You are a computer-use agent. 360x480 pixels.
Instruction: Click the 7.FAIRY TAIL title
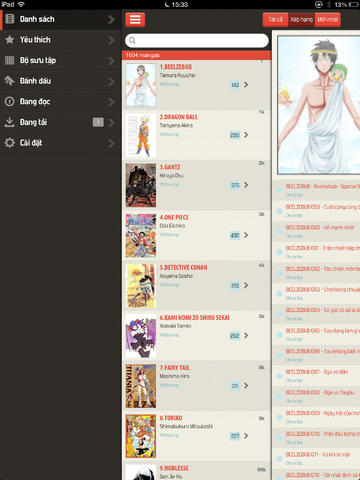pos(175,368)
